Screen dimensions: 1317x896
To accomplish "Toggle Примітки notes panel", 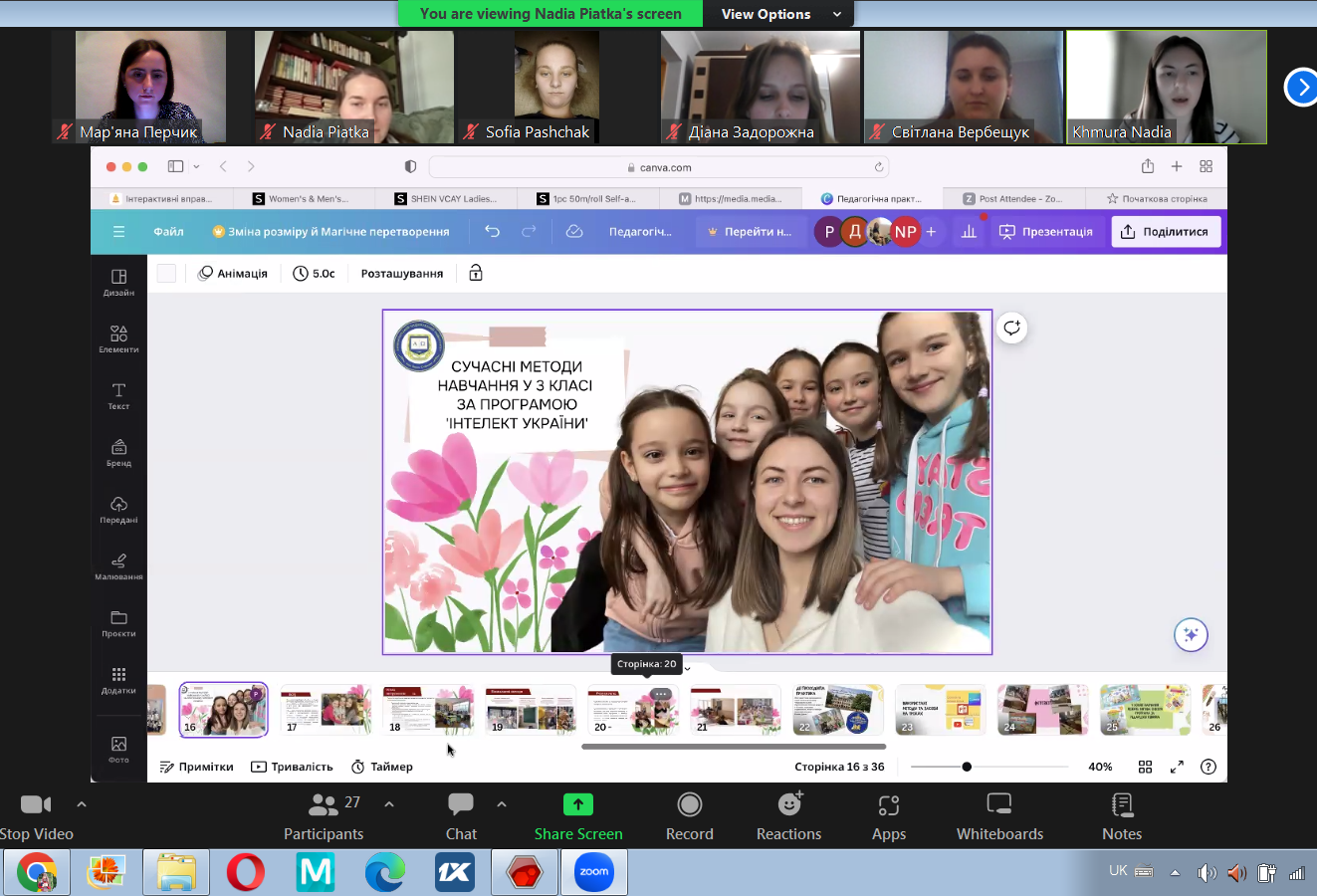I will click(x=197, y=767).
